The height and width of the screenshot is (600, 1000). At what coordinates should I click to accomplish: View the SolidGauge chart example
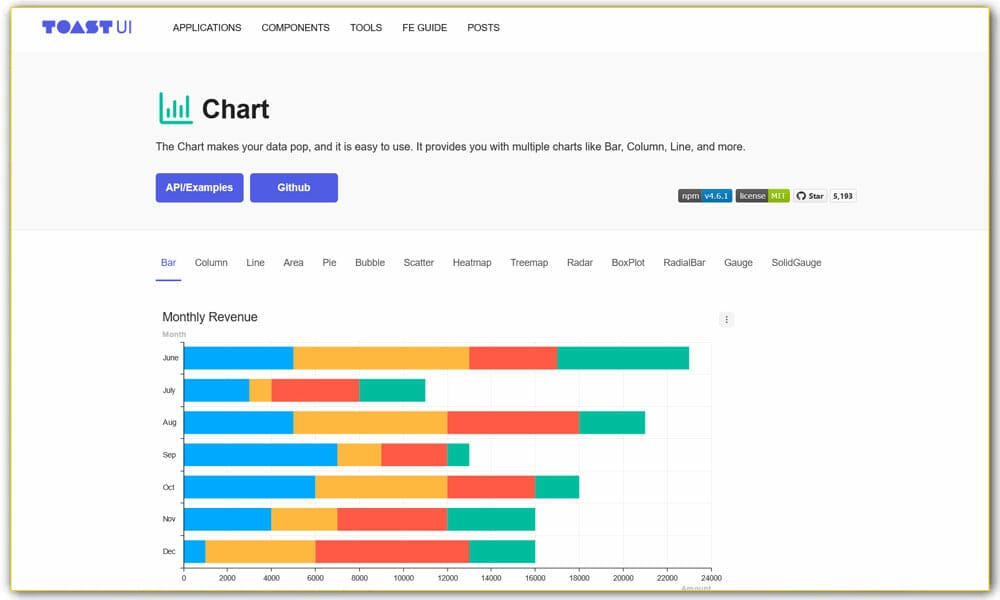click(796, 262)
